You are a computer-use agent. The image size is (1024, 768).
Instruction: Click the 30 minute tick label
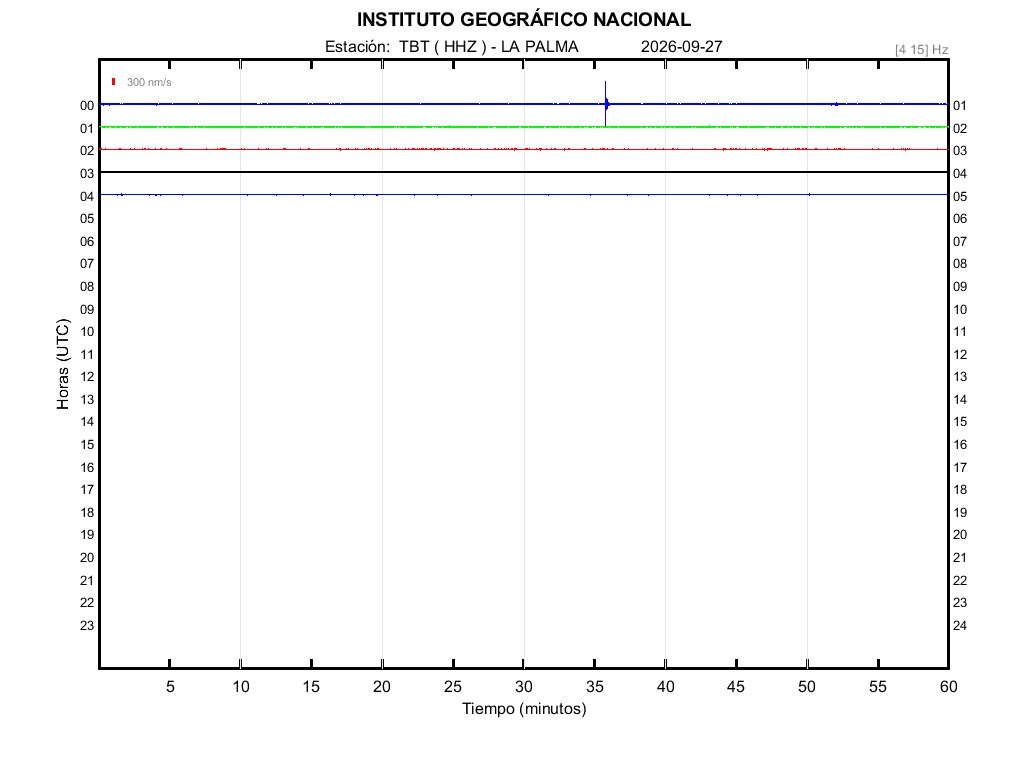coord(524,686)
